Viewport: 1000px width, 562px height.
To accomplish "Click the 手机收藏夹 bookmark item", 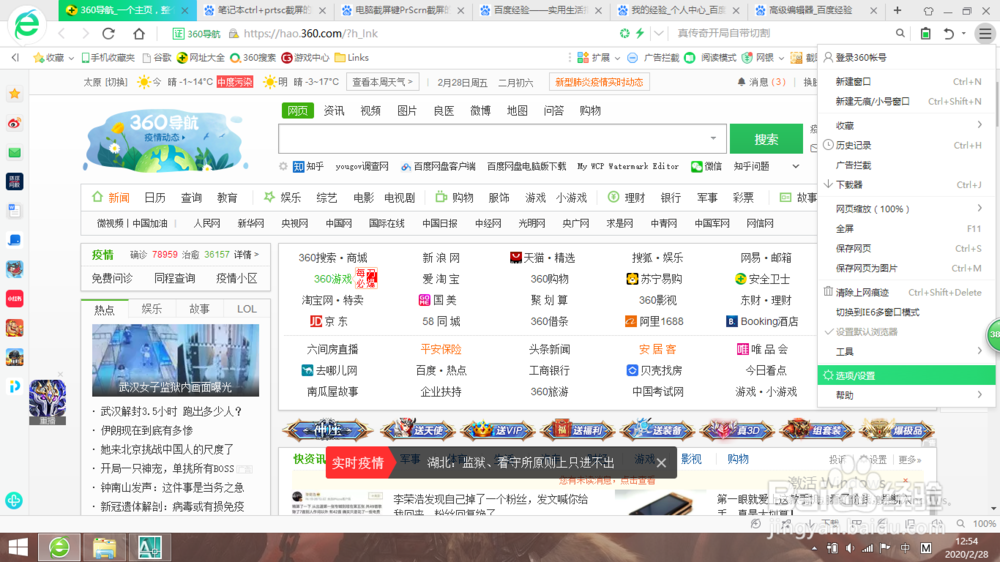I will coord(107,57).
